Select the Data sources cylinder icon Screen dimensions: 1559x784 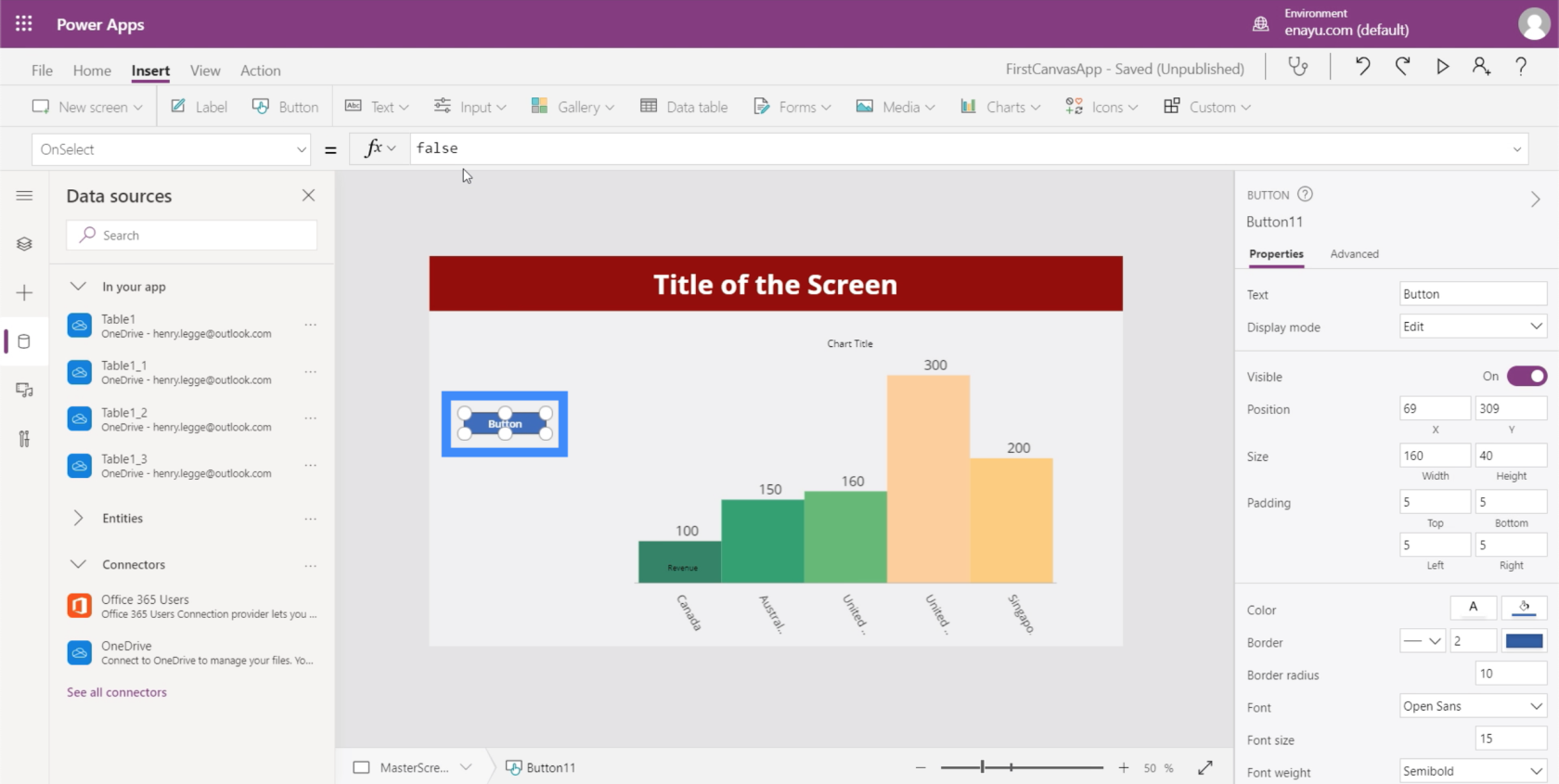coord(24,341)
